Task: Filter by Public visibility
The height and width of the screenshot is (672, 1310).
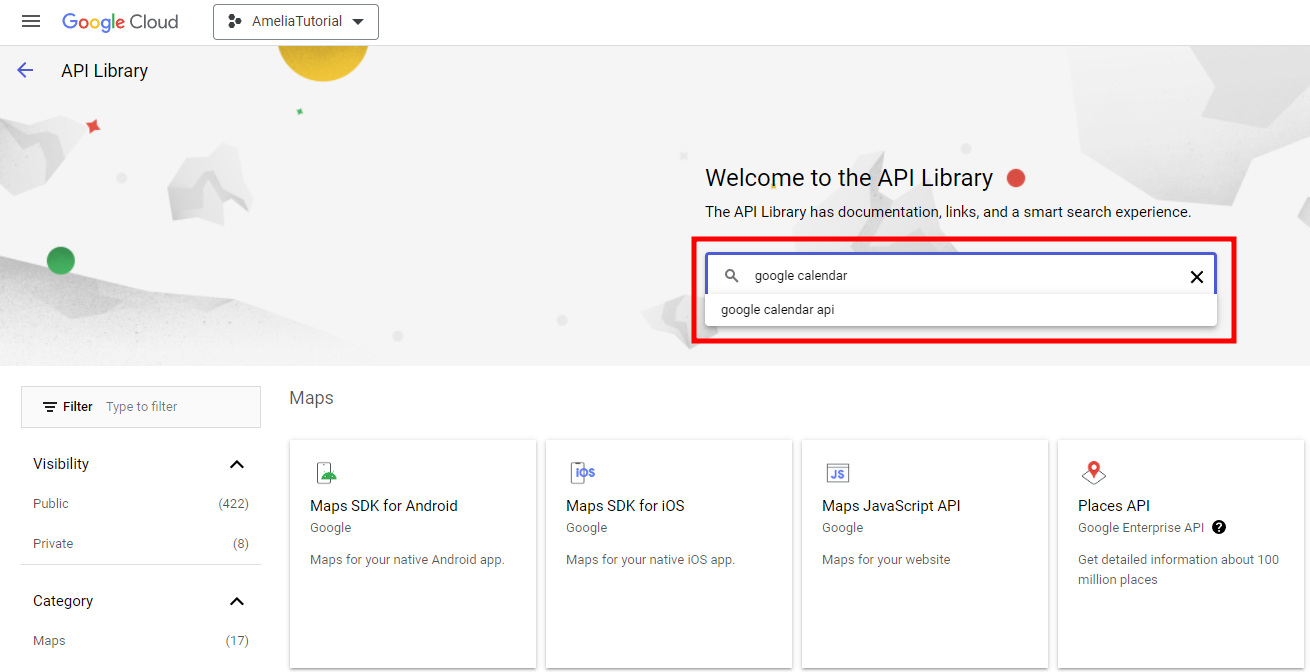Action: [50, 503]
